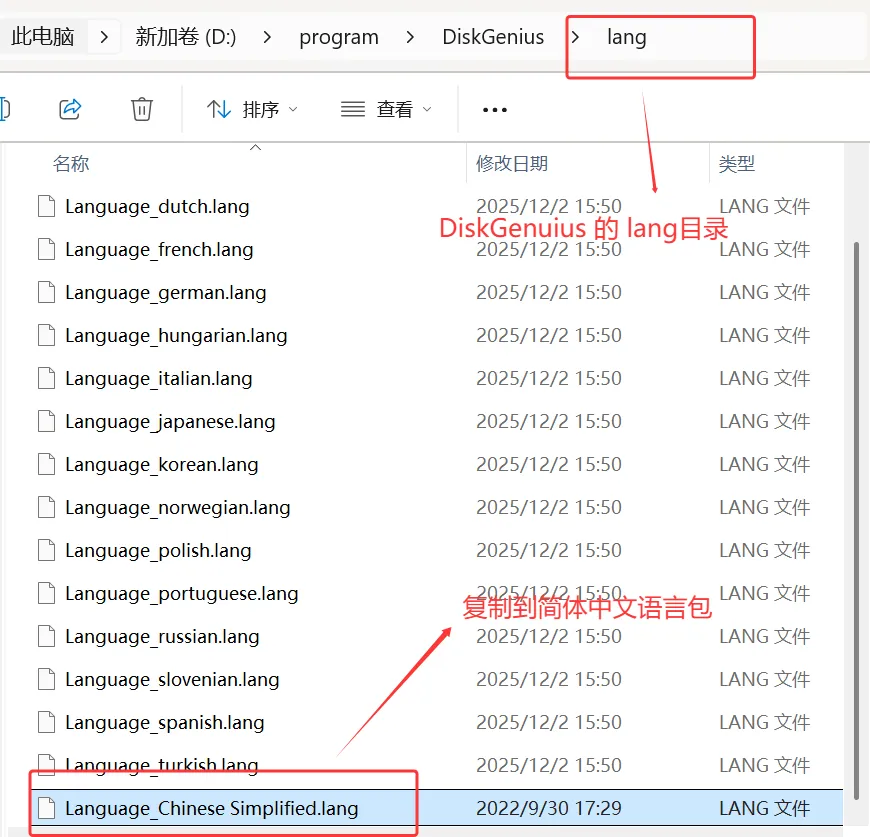Viewport: 870px width, 837px height.
Task: Go to DiskGenius folder in breadcrumb
Action: click(493, 37)
